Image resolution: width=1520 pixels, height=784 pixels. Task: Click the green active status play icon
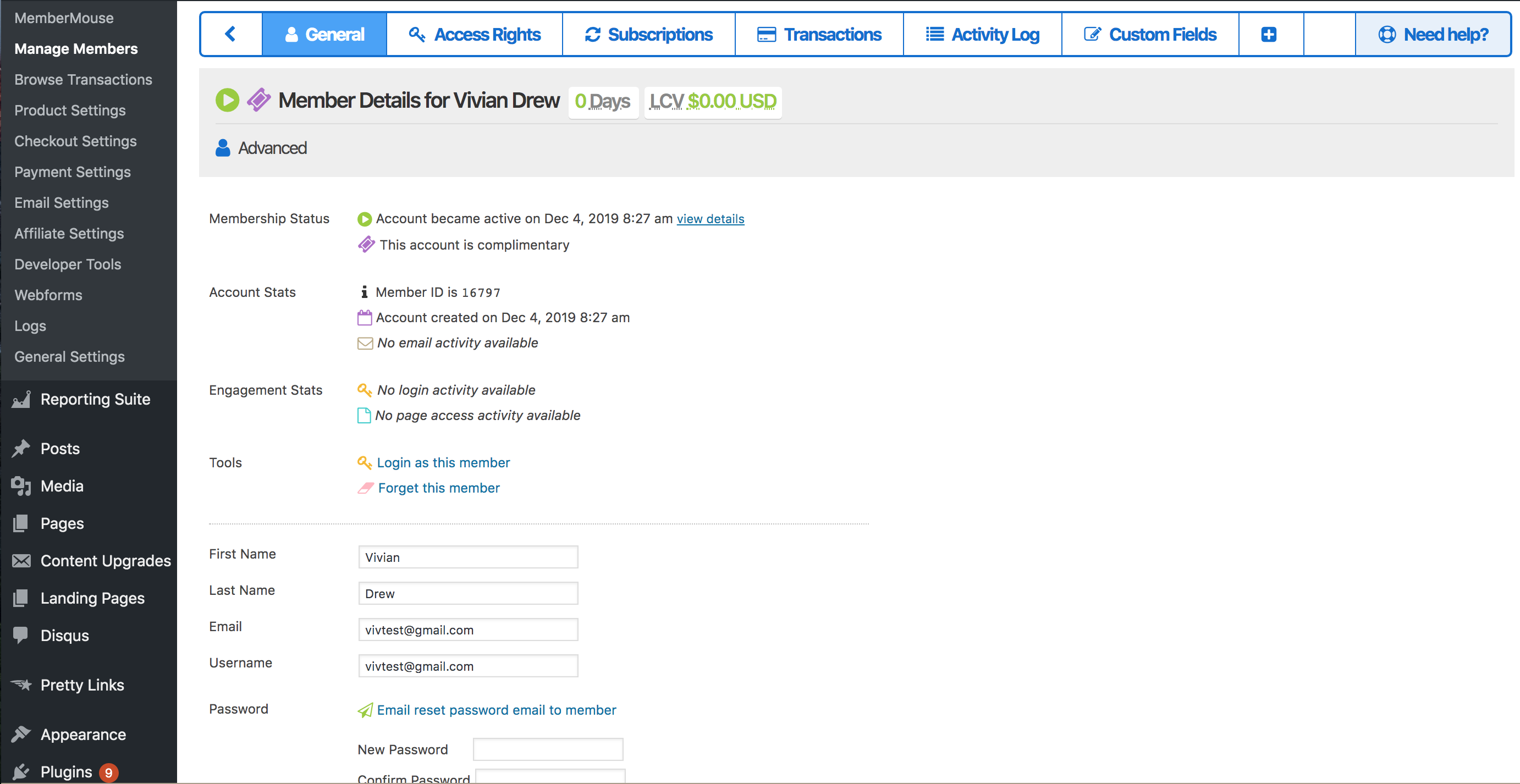pos(227,100)
